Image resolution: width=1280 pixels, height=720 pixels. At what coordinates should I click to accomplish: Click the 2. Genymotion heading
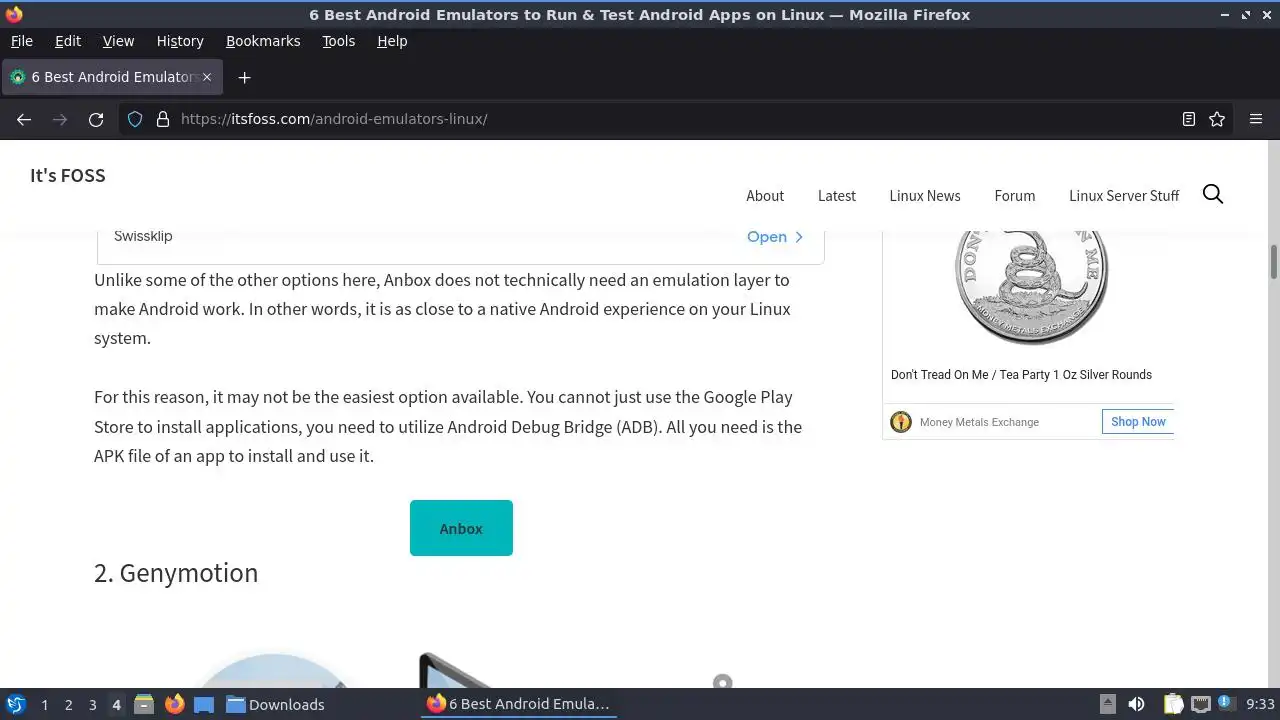pyautogui.click(x=176, y=573)
